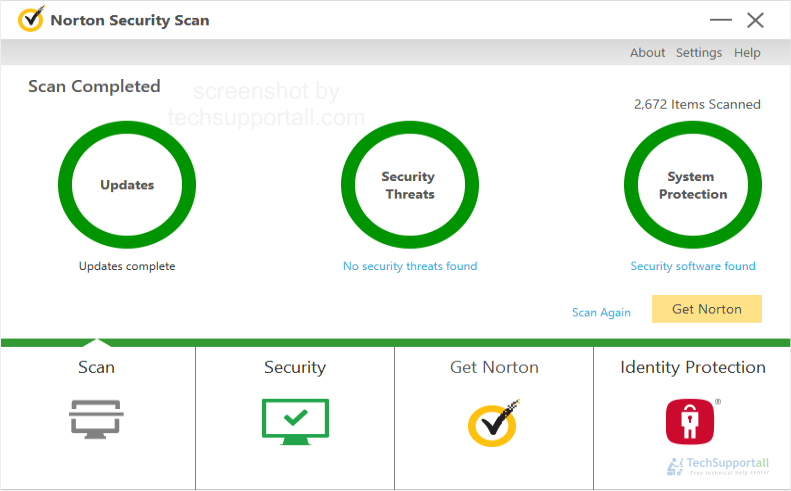This screenshot has height=491, width=791.
Task: Click the Scan Completed heading
Action: [94, 86]
